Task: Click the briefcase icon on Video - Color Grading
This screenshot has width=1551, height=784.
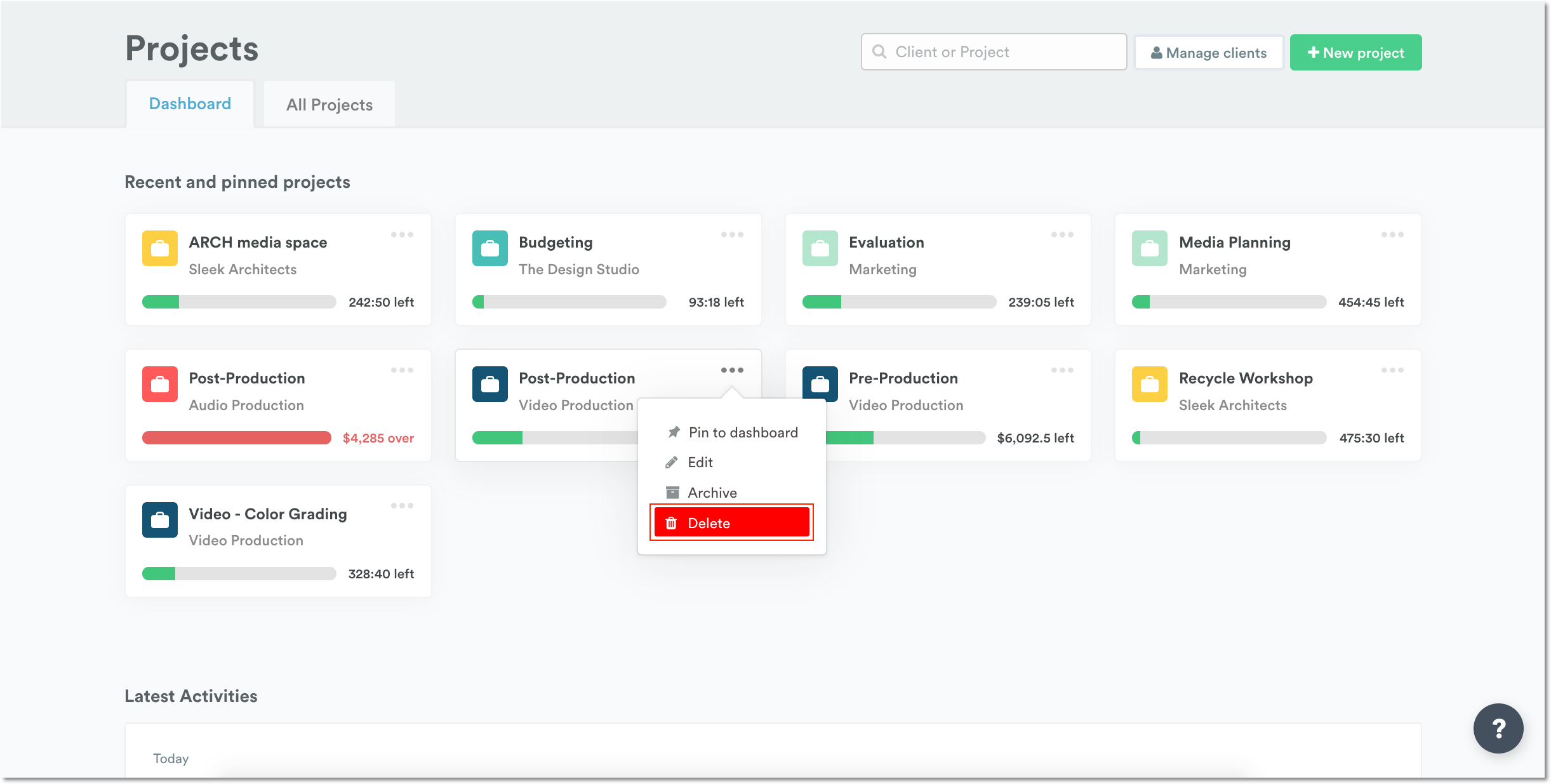Action: (159, 519)
